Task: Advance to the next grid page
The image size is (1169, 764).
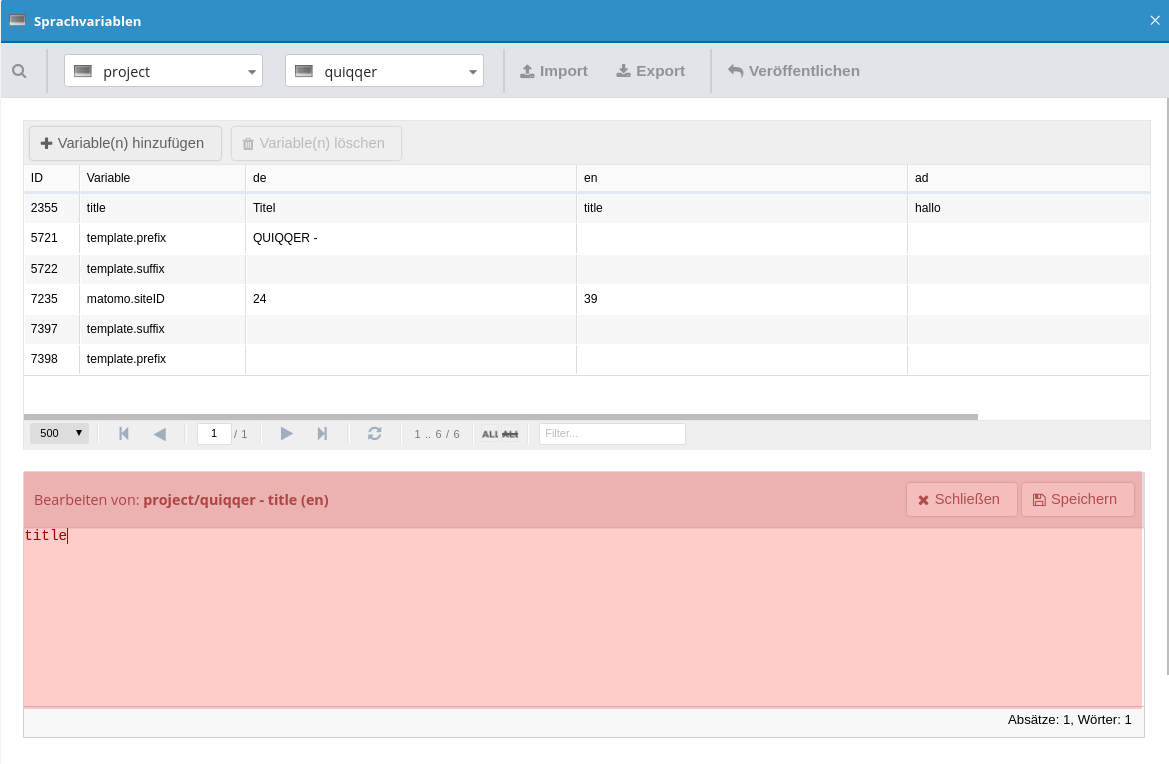Action: pyautogui.click(x=286, y=433)
